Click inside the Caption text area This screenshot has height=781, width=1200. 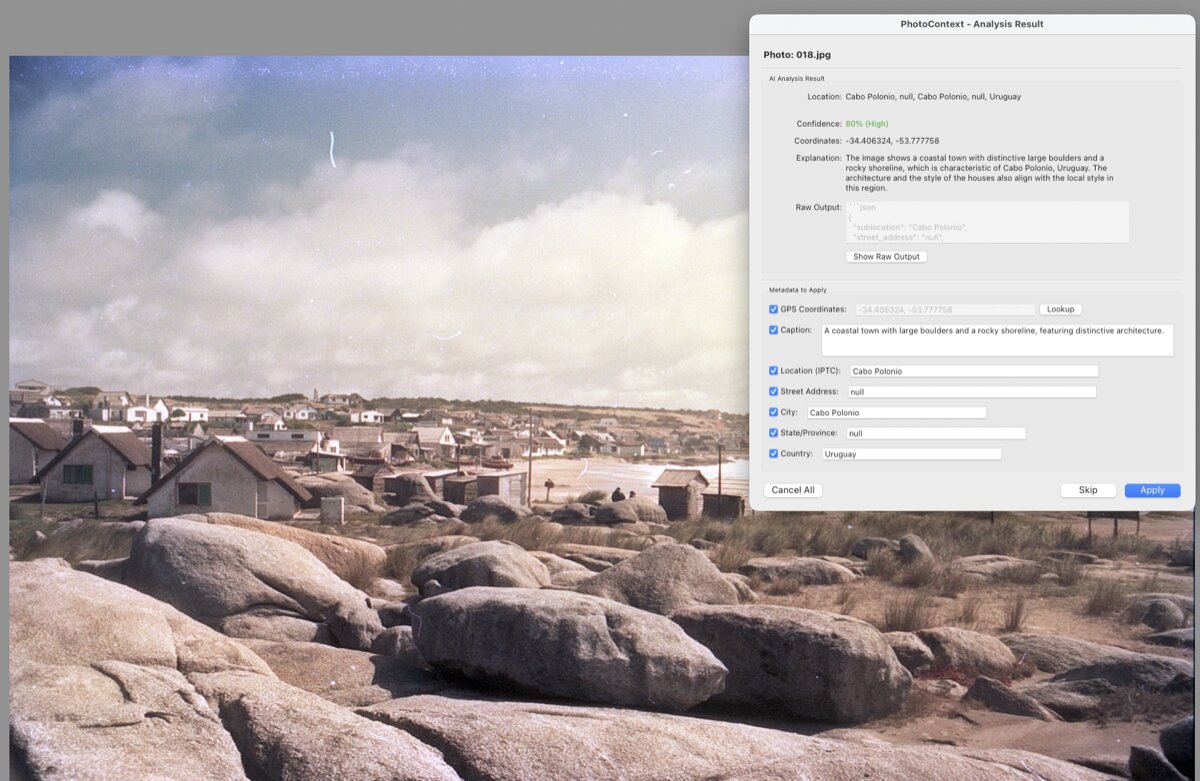pos(997,339)
